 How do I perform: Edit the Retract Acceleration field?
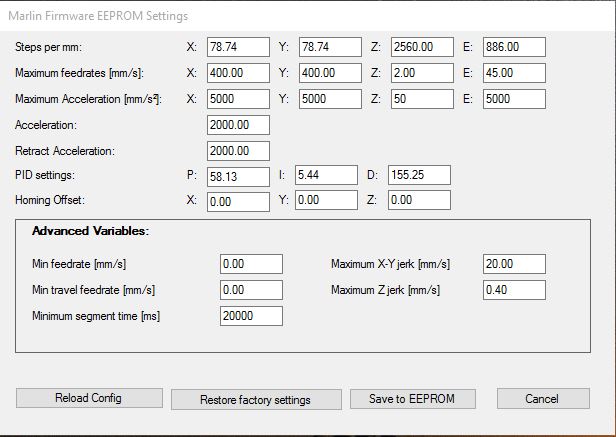pos(238,151)
